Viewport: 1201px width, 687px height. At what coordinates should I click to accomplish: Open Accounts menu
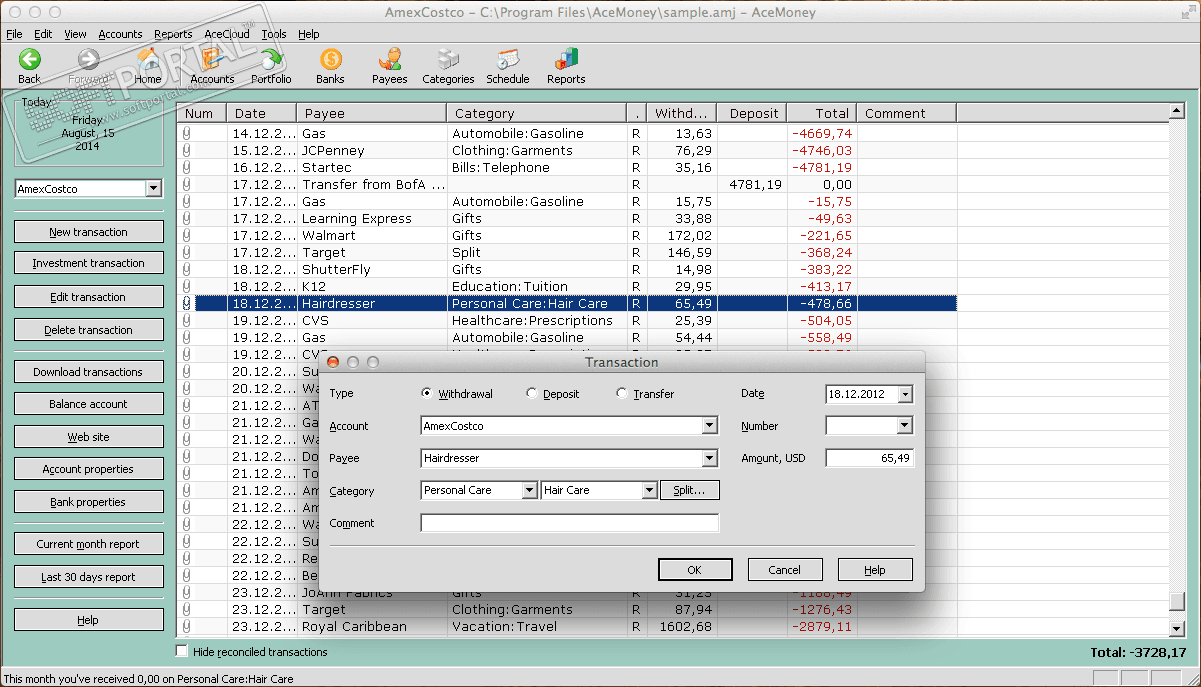tap(120, 34)
